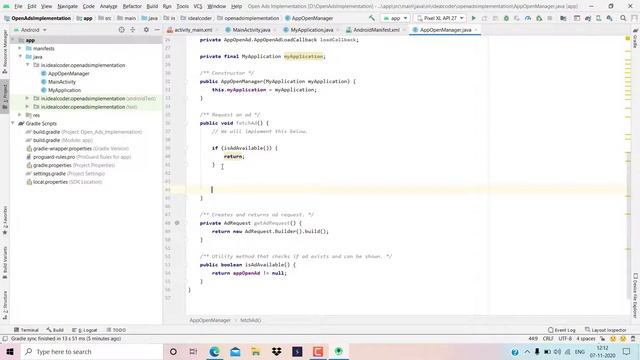Open Mail app from taskbar

(x=235, y=351)
